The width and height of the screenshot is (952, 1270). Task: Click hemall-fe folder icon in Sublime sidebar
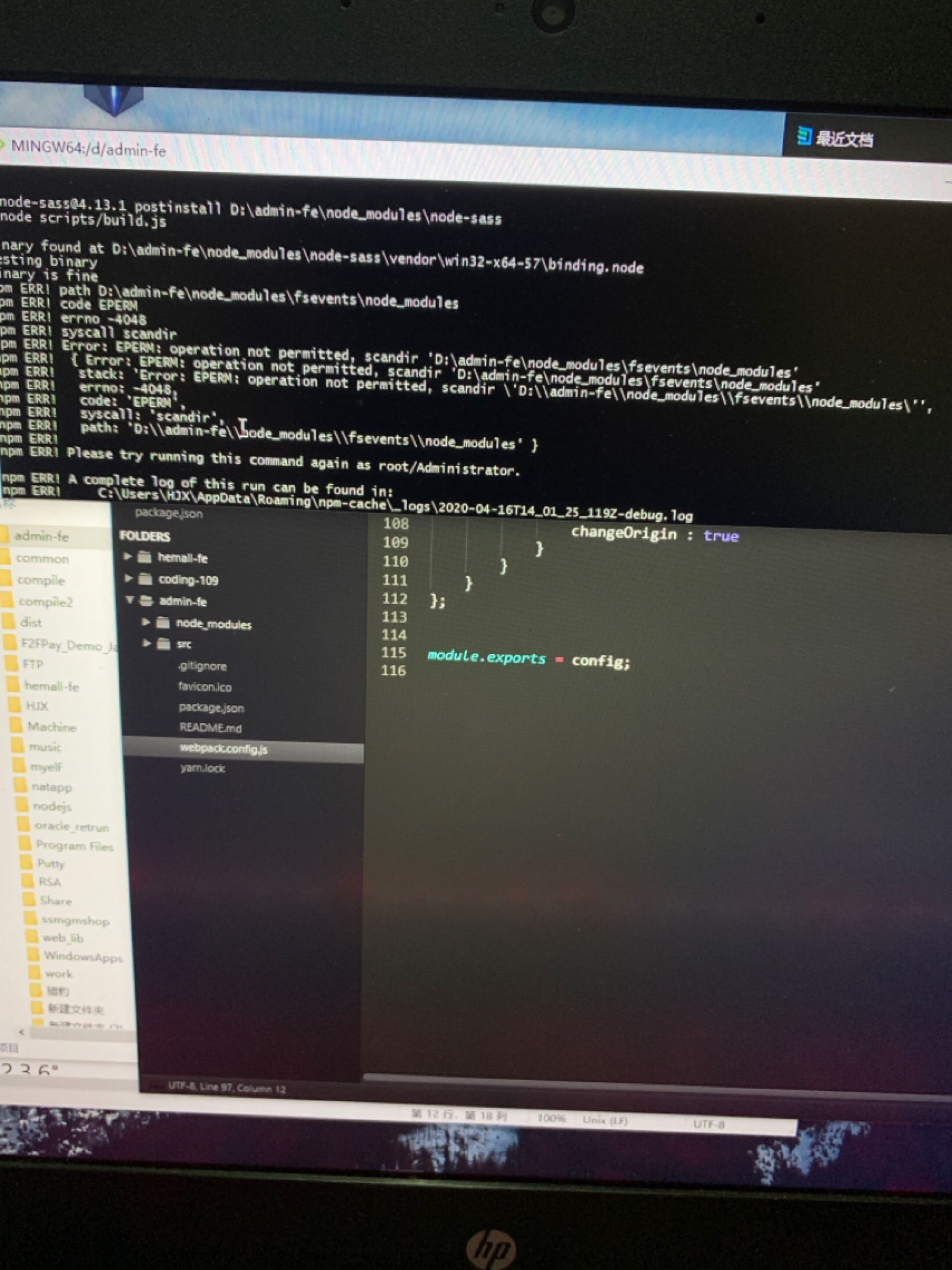(145, 557)
